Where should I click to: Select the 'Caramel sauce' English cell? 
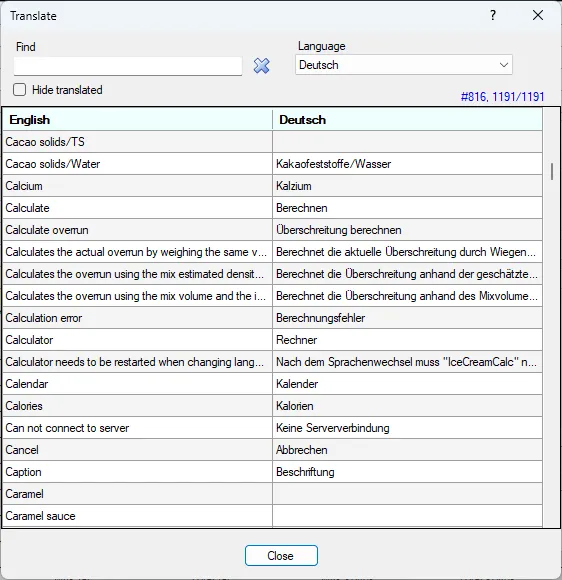point(137,516)
